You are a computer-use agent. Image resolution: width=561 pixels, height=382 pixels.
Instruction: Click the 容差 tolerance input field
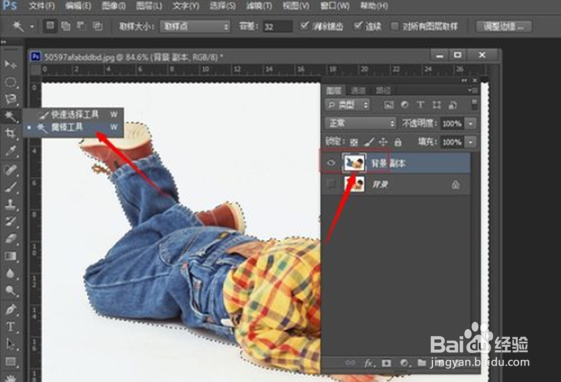coord(277,26)
